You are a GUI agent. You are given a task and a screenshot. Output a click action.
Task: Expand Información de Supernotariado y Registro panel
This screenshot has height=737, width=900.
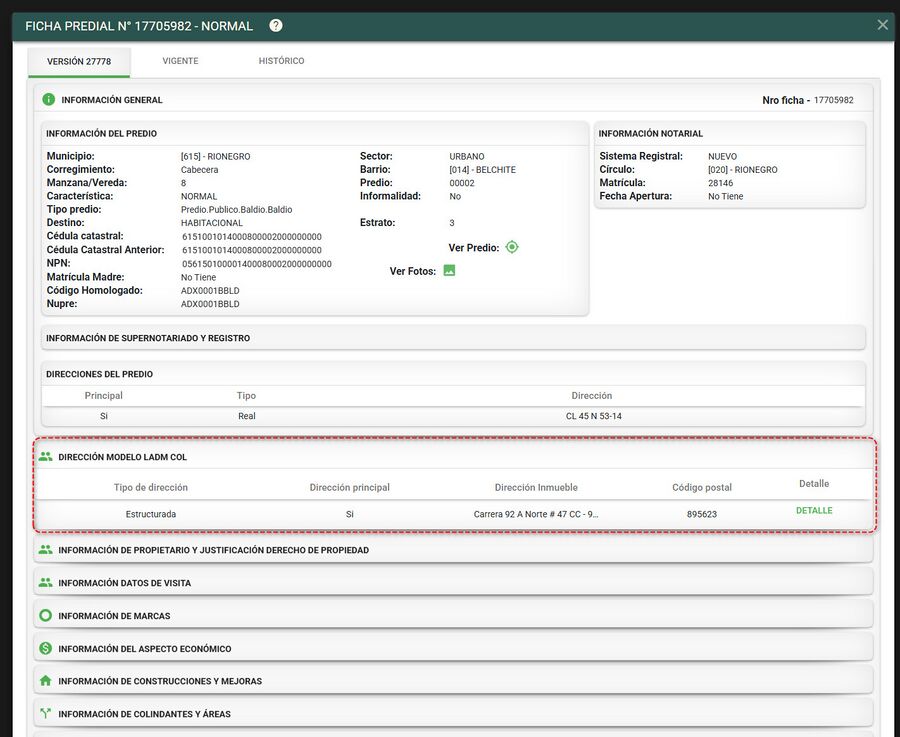coord(453,338)
